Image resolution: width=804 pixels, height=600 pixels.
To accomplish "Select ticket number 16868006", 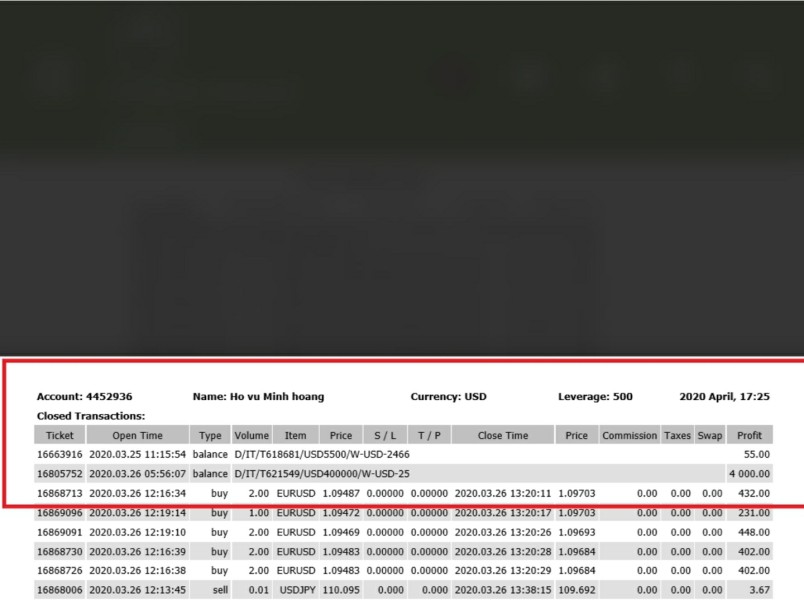I will [x=59, y=590].
